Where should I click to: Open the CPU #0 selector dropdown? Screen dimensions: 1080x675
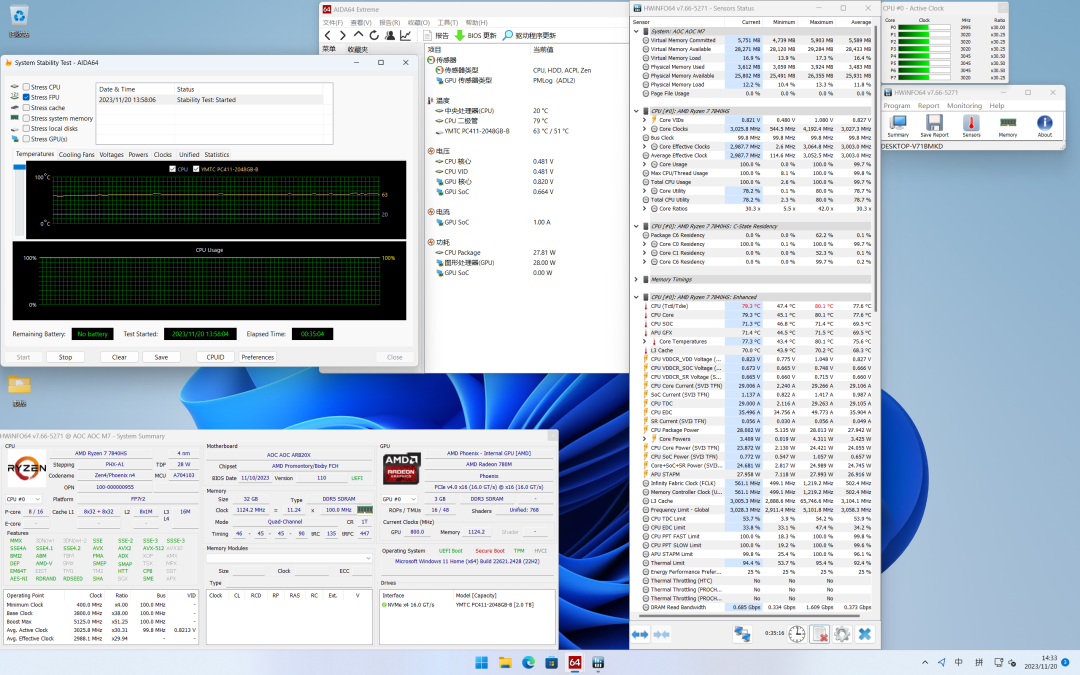point(24,498)
